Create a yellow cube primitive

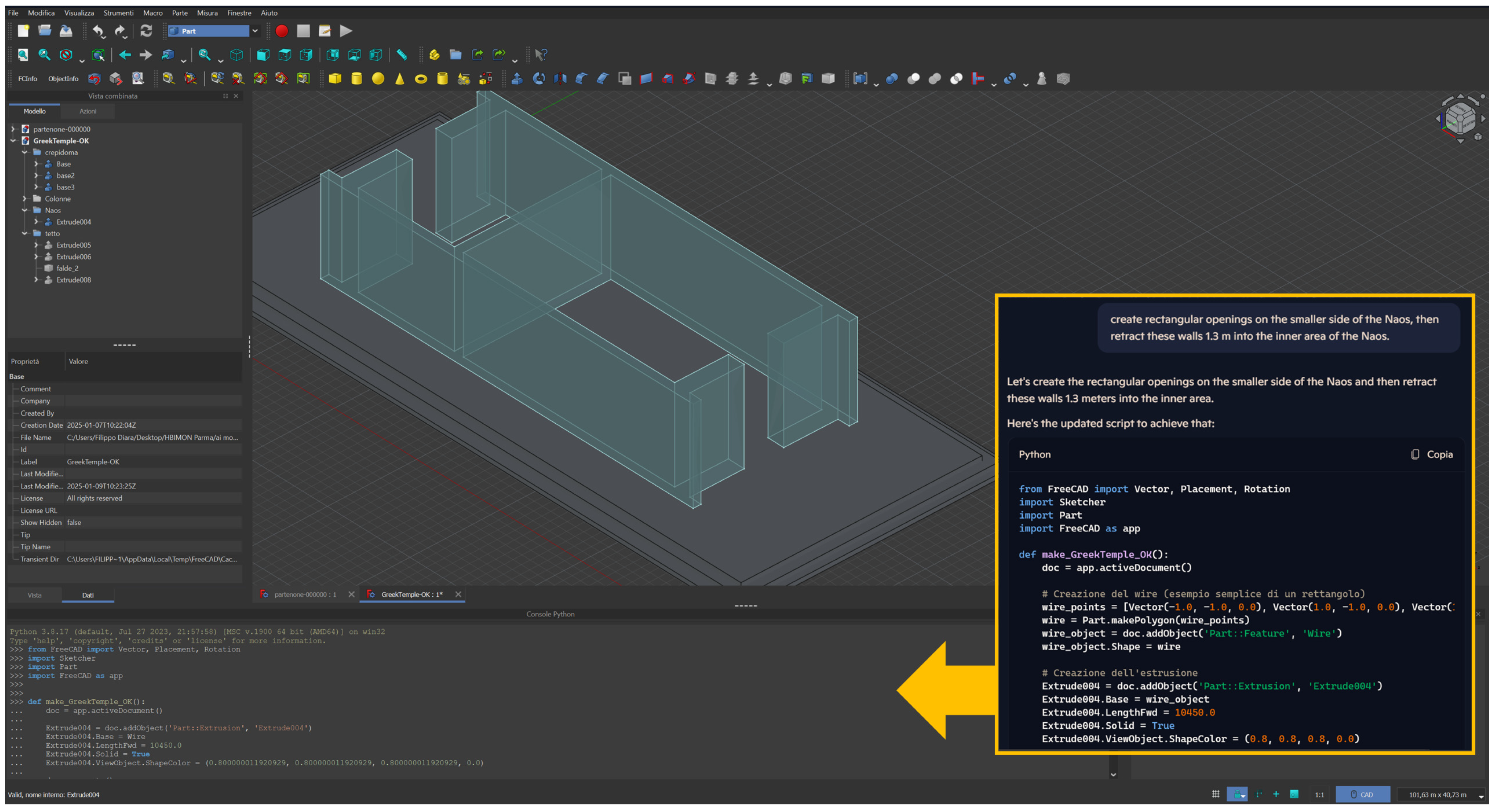335,78
